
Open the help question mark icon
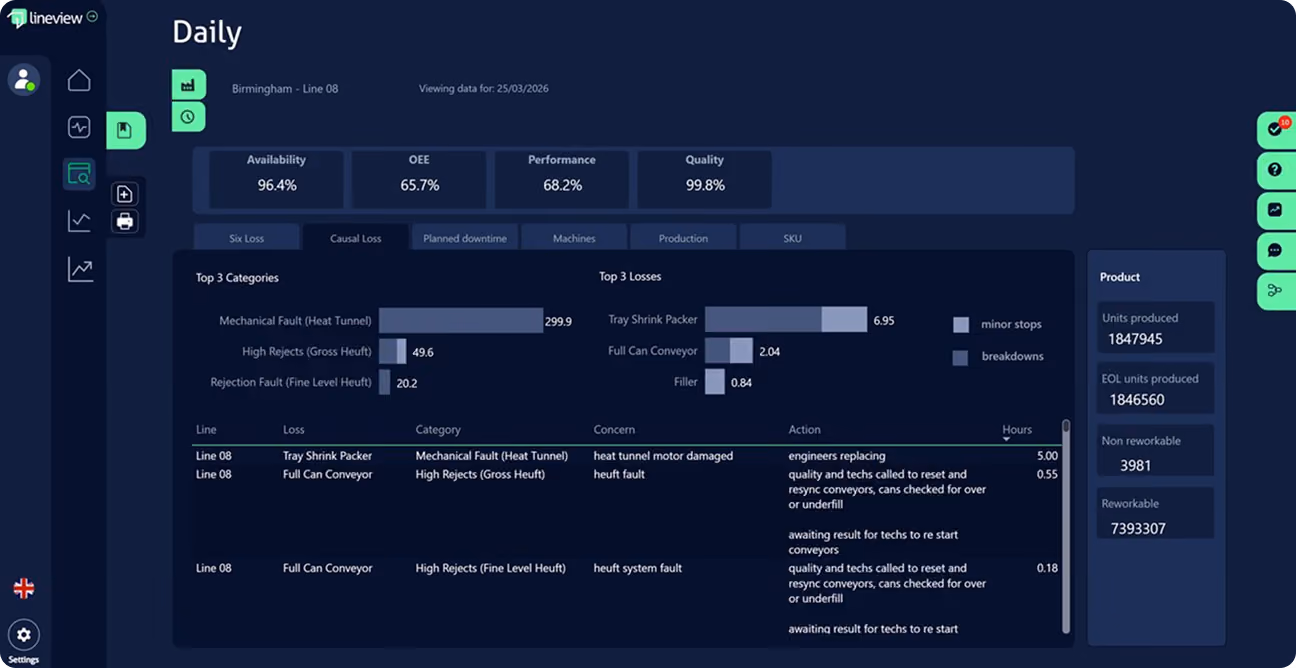click(x=1276, y=170)
